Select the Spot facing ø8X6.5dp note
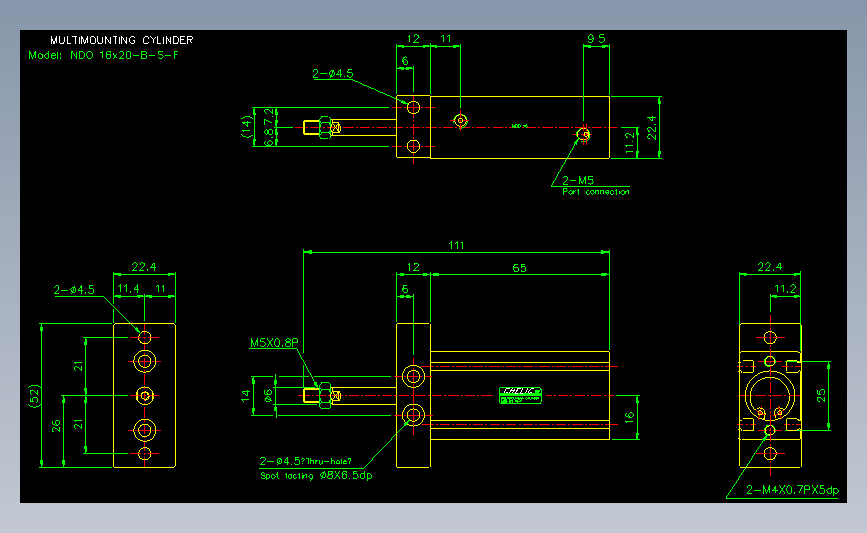 point(316,475)
